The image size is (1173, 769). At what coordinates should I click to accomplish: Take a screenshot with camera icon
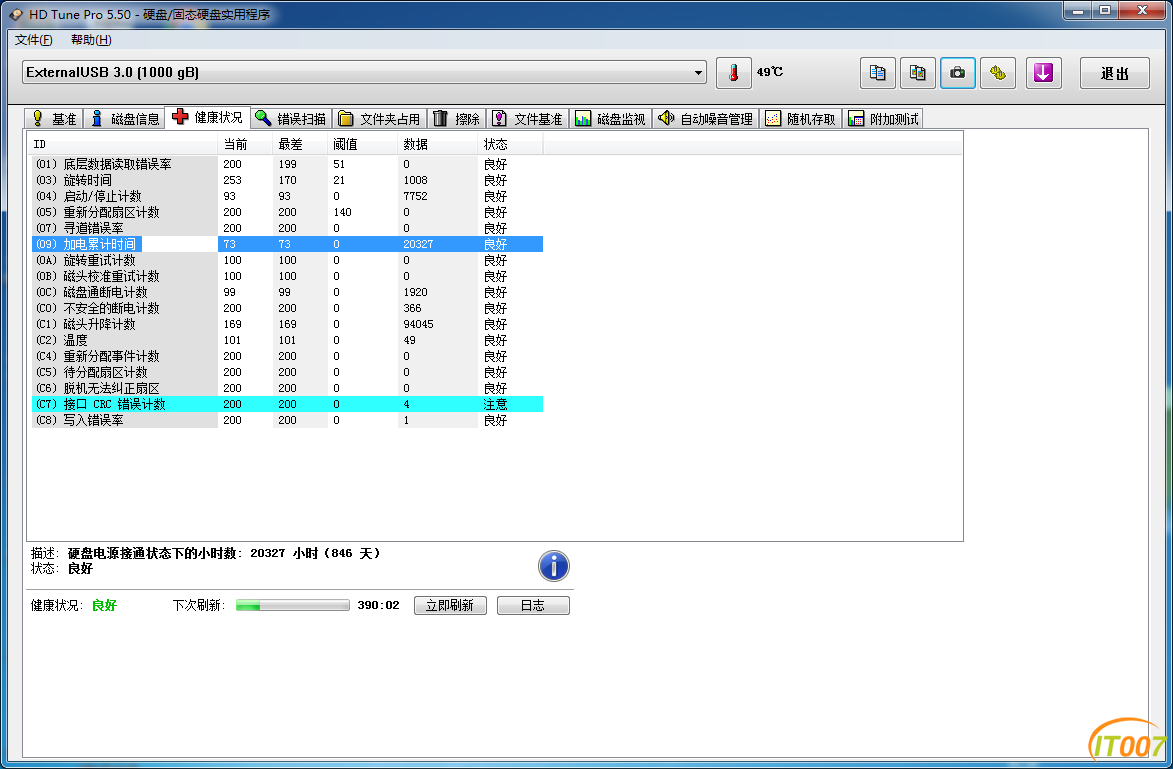[958, 73]
